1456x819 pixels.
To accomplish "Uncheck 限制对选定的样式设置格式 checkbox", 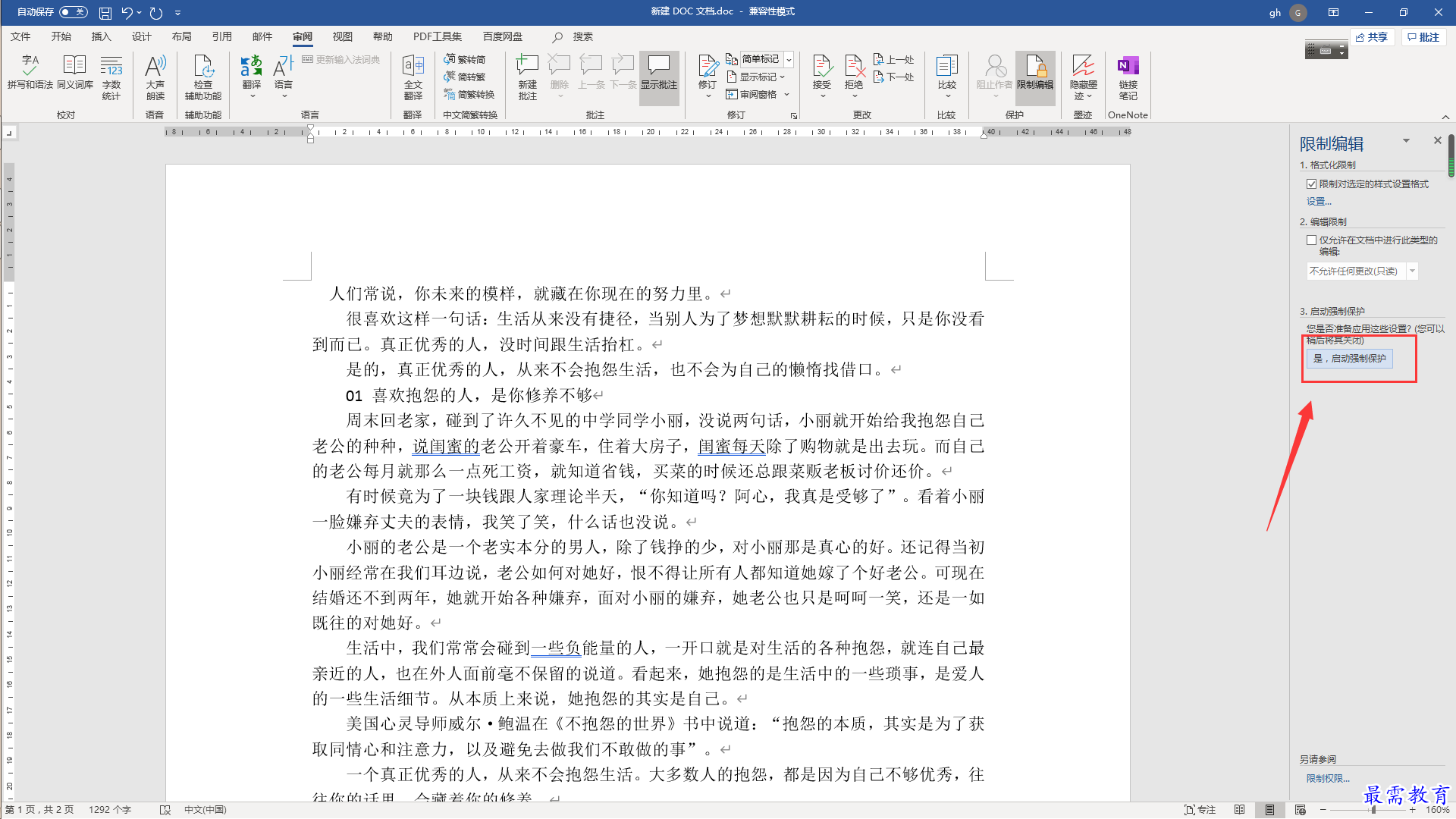I will click(x=1311, y=184).
